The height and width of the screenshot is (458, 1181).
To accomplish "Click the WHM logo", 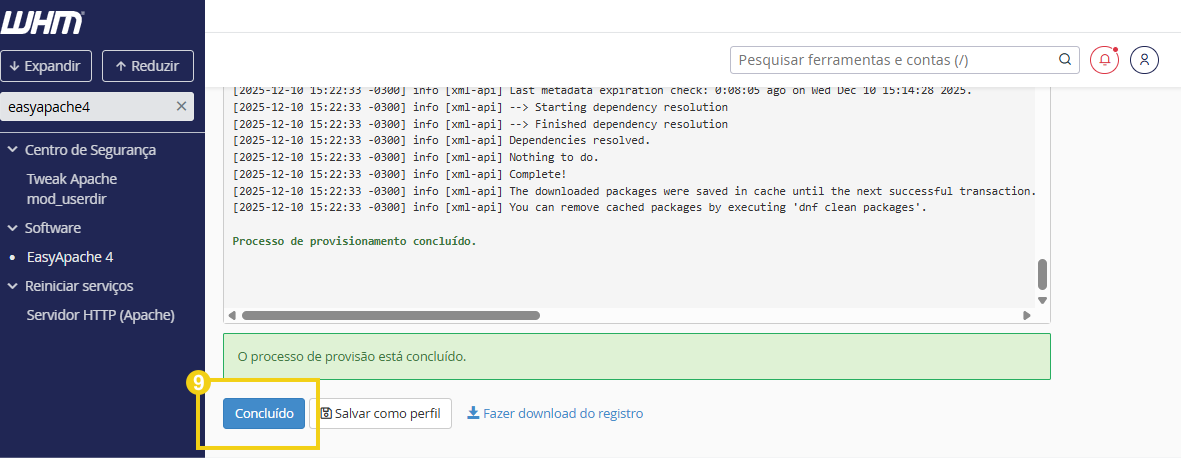I will tap(42, 23).
